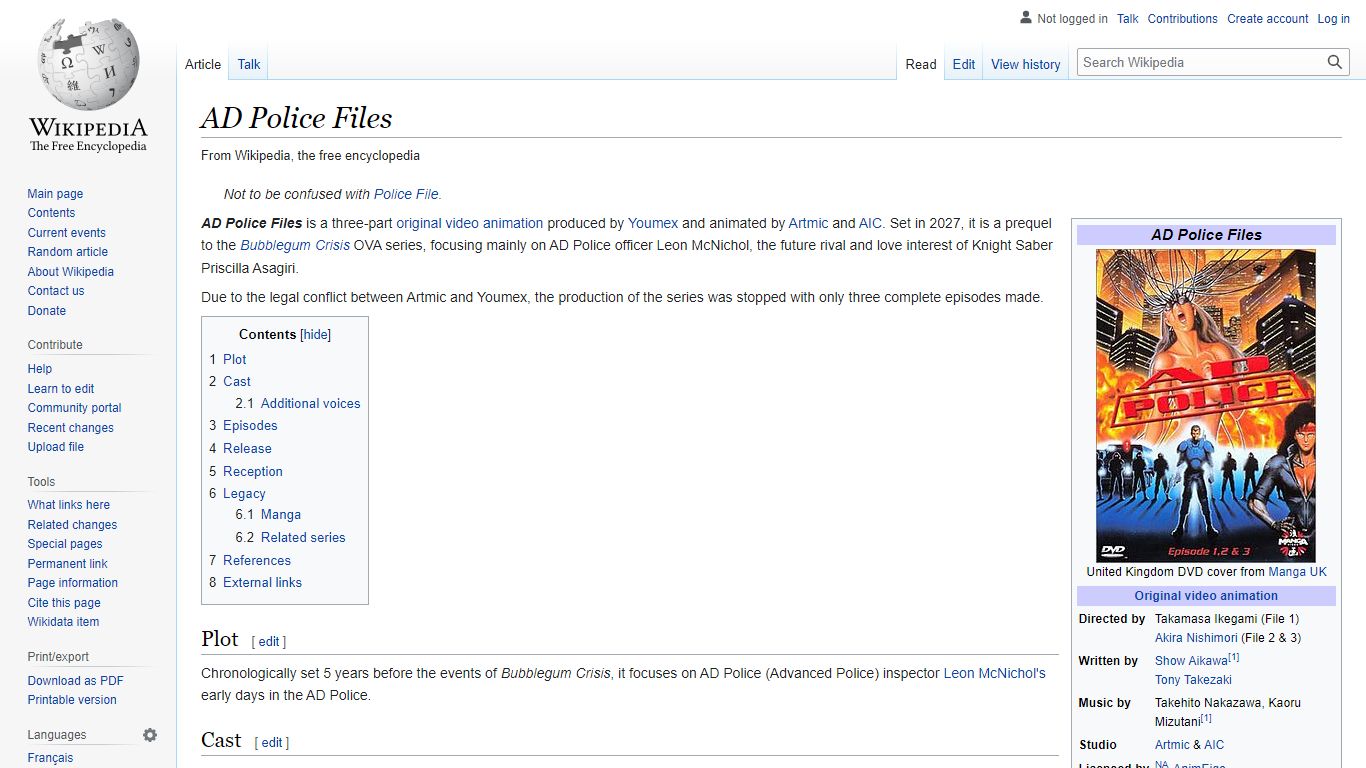Open the Police File disambiguation link
This screenshot has width=1366, height=768.
tap(406, 194)
